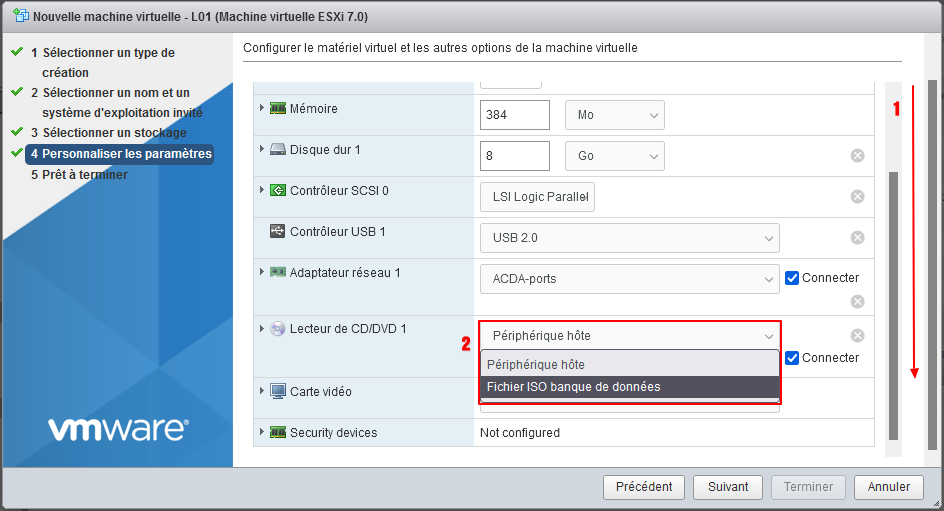Delete Contrôleur USB 1 via X icon
944x511 pixels.
pos(857,237)
